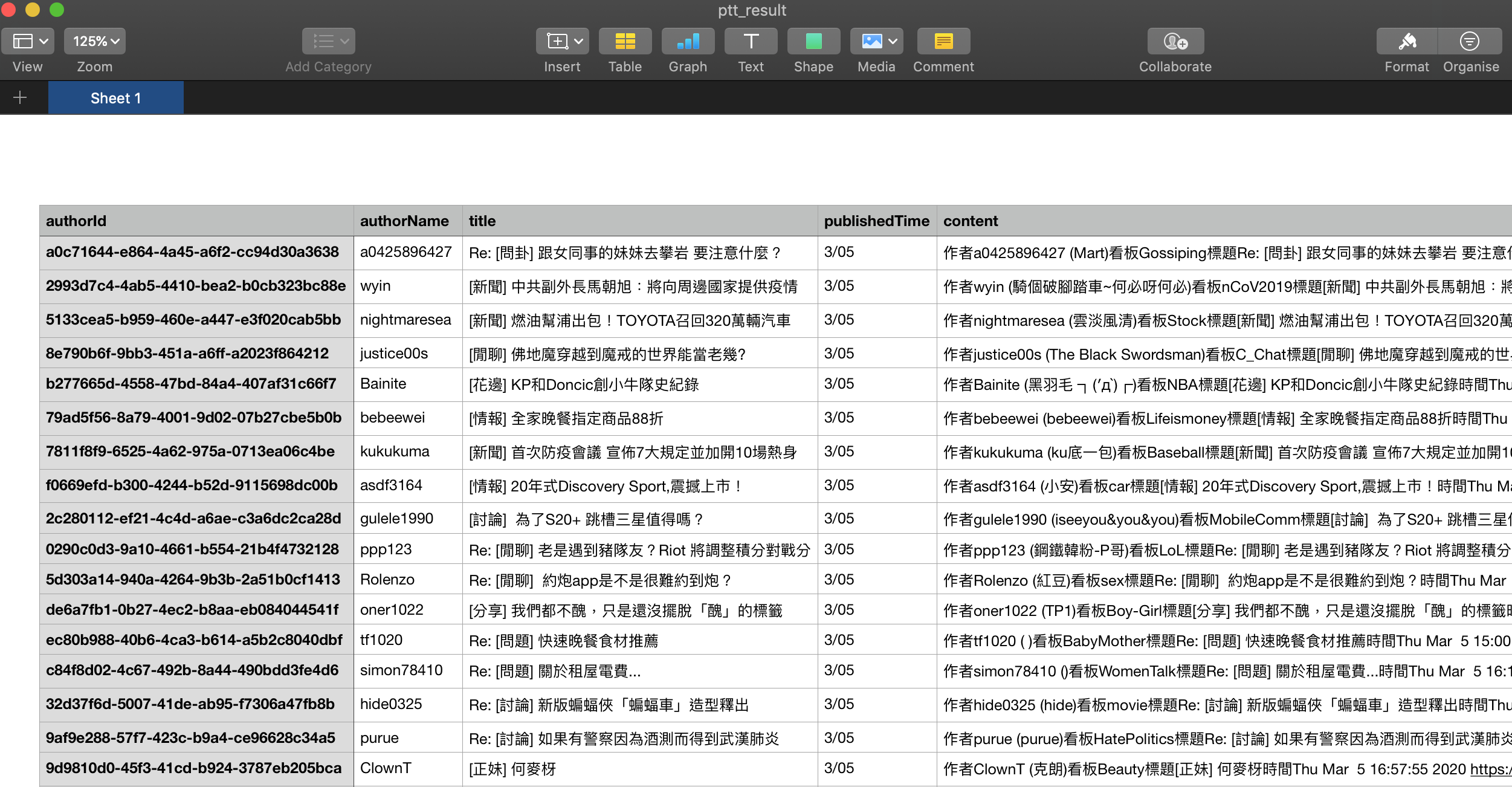This screenshot has width=1512, height=787.
Task: Insert a Shape from toolbar
Action: click(x=813, y=41)
